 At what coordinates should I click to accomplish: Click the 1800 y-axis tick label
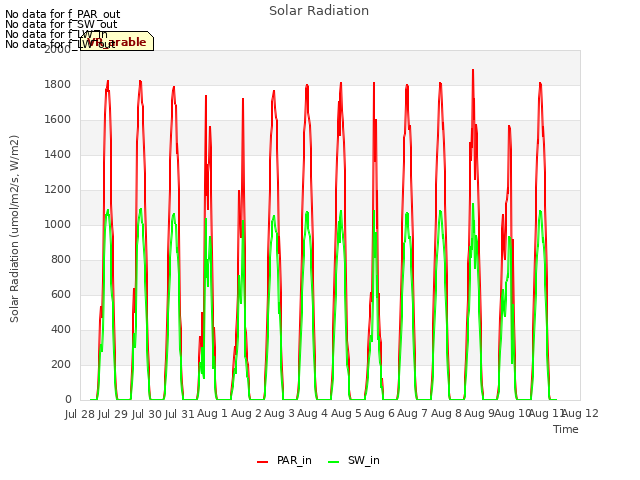pyautogui.click(x=58, y=84)
